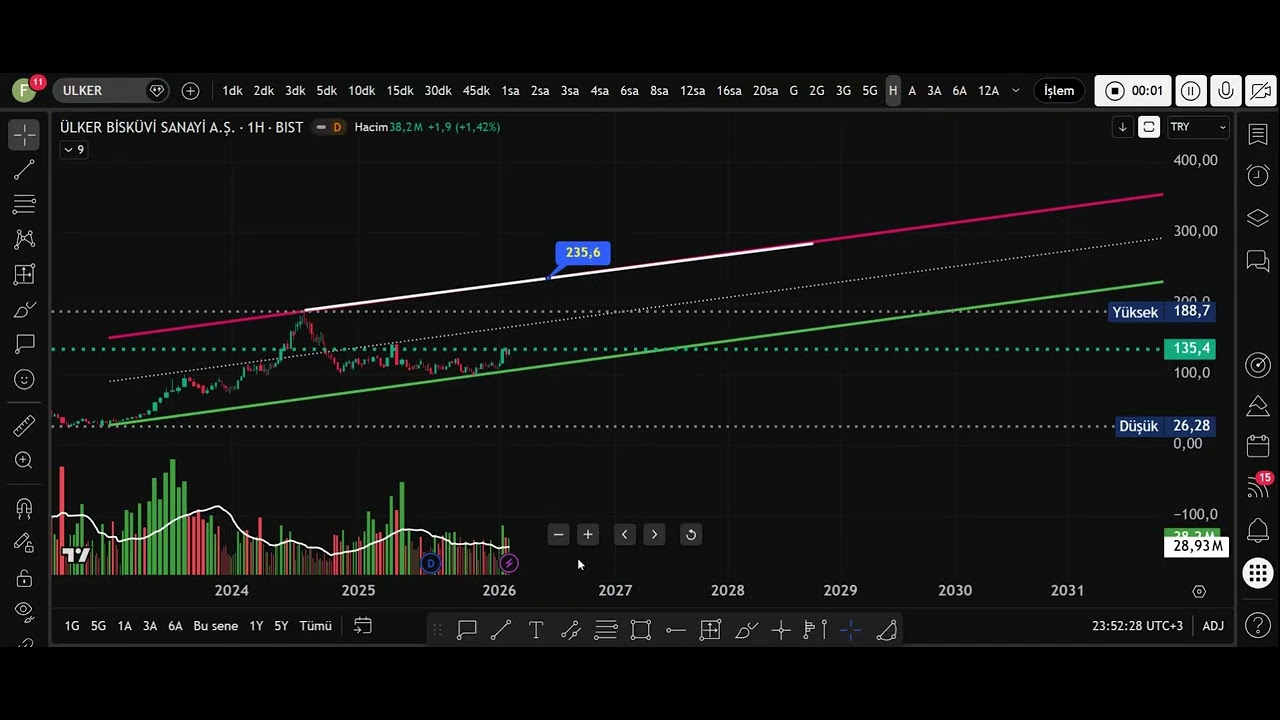Open the emoji icons tool
The width and height of the screenshot is (1280, 720).
tap(24, 379)
